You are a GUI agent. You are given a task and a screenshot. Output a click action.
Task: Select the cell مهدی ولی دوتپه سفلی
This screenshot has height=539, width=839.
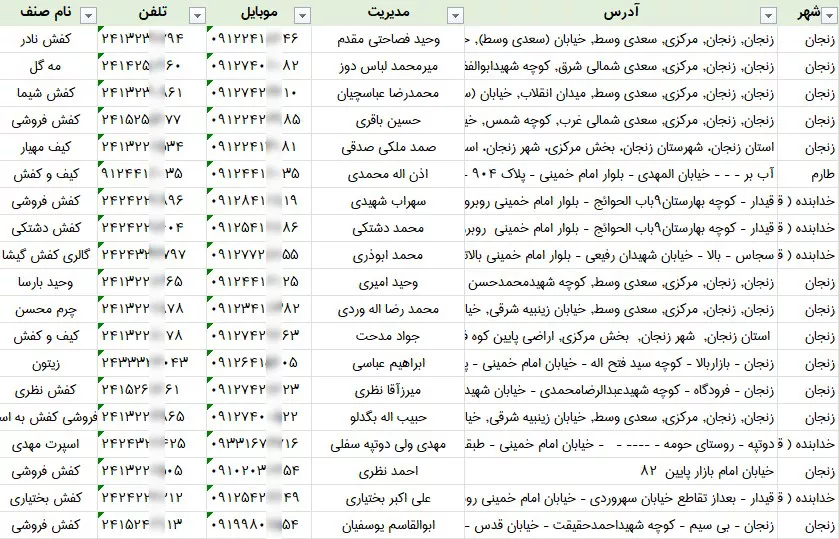click(388, 444)
